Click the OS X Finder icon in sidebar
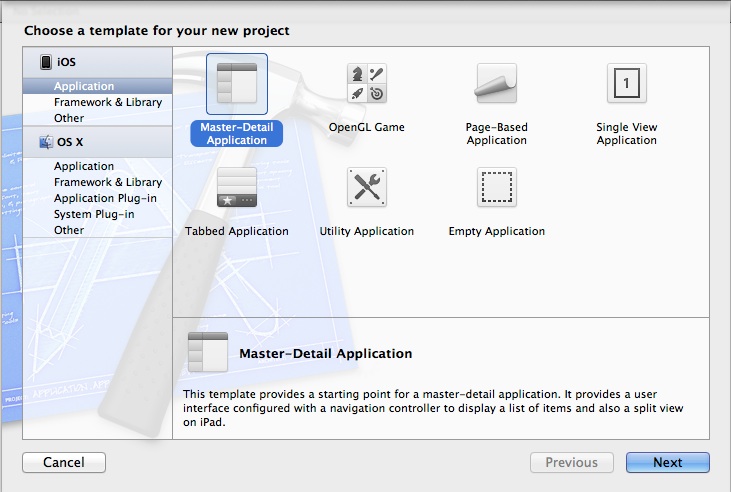Viewport: 731px width, 492px height. [x=46, y=142]
